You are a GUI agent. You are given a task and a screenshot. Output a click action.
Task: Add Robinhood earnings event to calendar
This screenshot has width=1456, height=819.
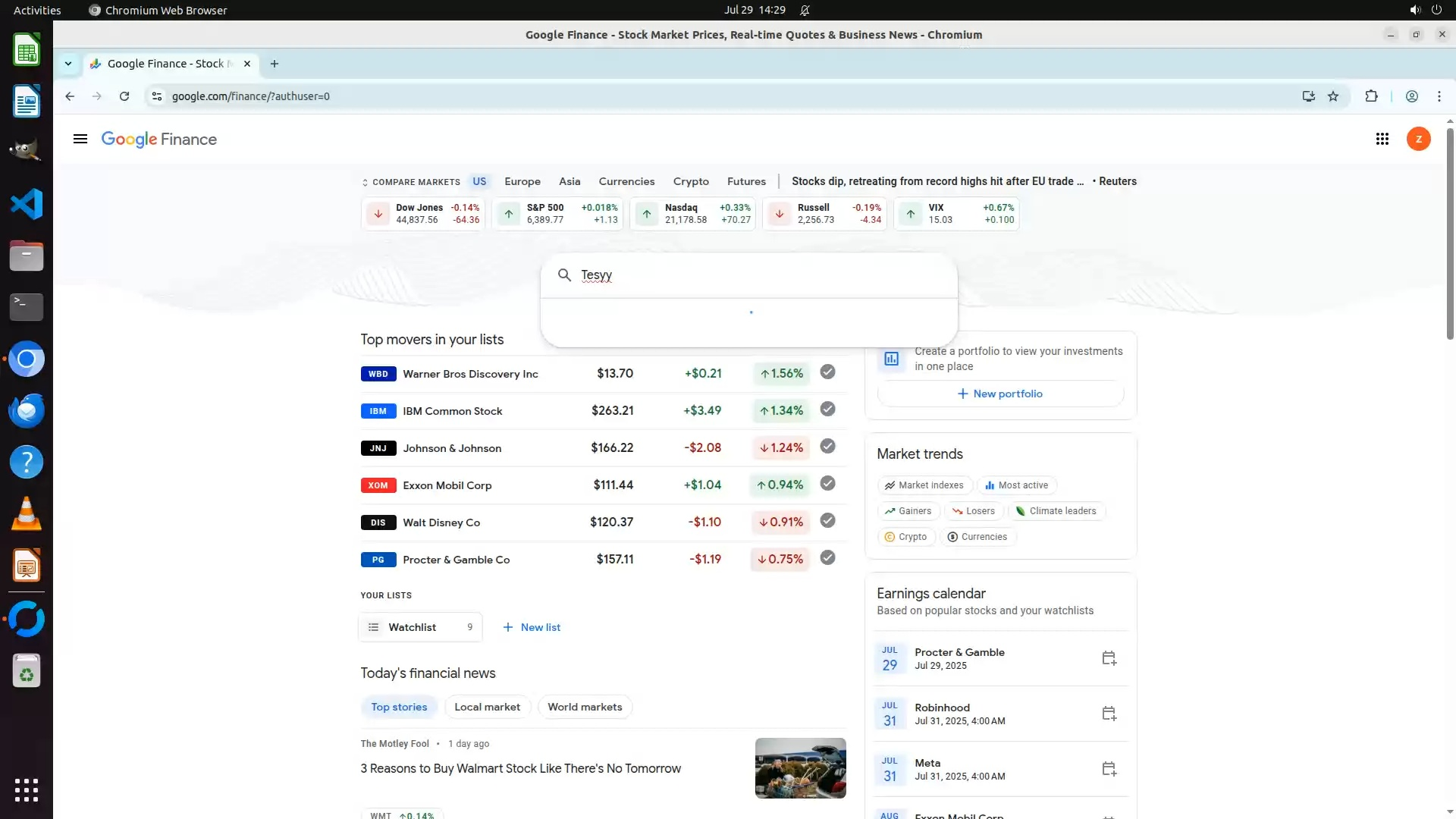point(1109,714)
